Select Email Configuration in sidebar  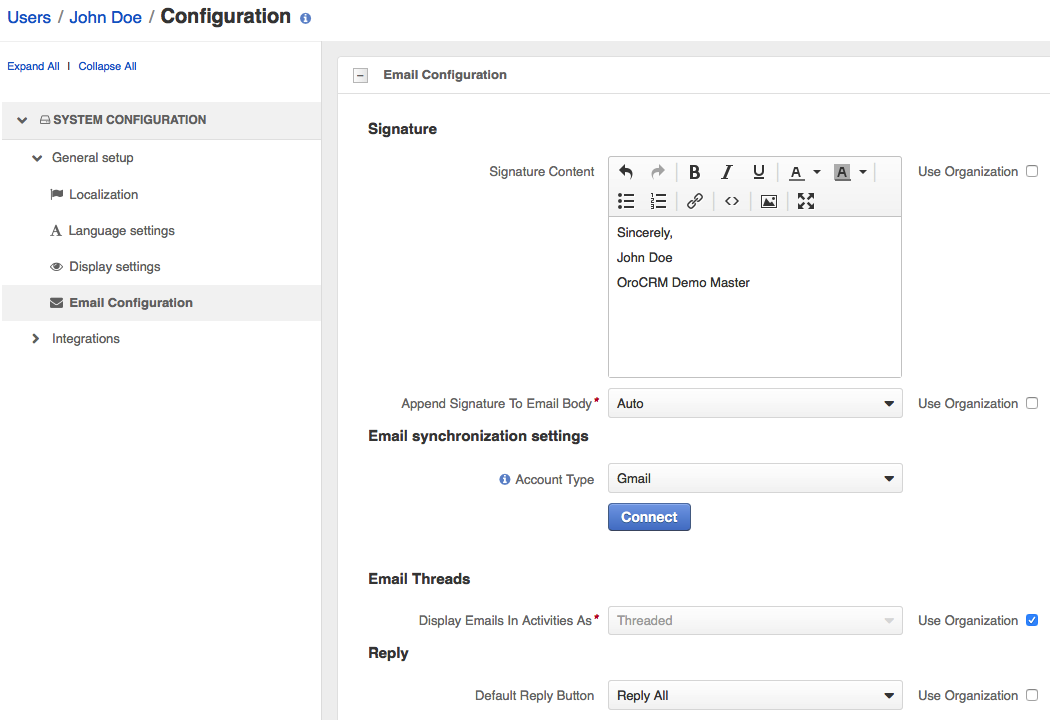pos(131,303)
